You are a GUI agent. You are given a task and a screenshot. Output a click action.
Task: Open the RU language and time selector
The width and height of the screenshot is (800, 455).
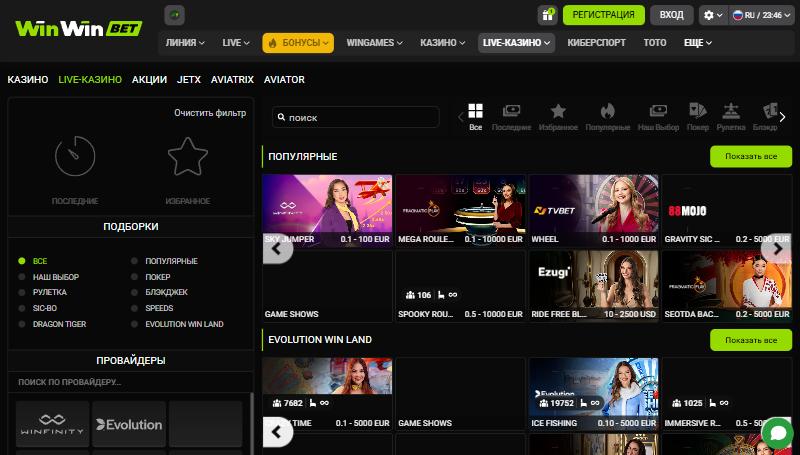pyautogui.click(x=761, y=15)
